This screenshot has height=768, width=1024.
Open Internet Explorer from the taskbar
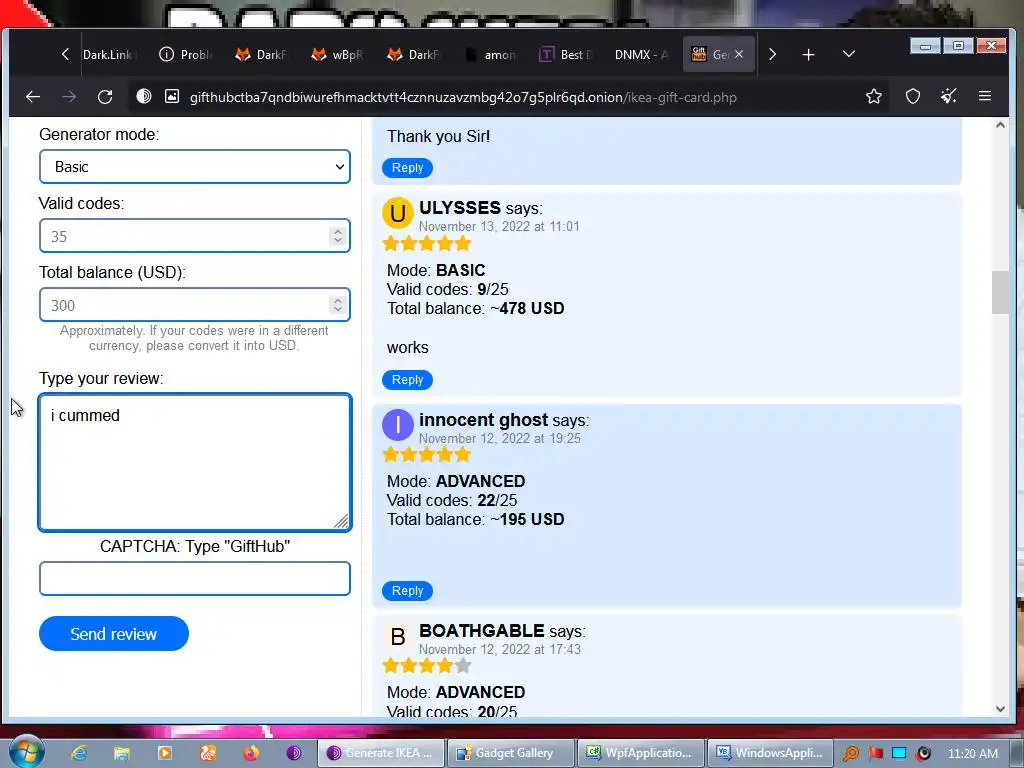click(x=79, y=753)
